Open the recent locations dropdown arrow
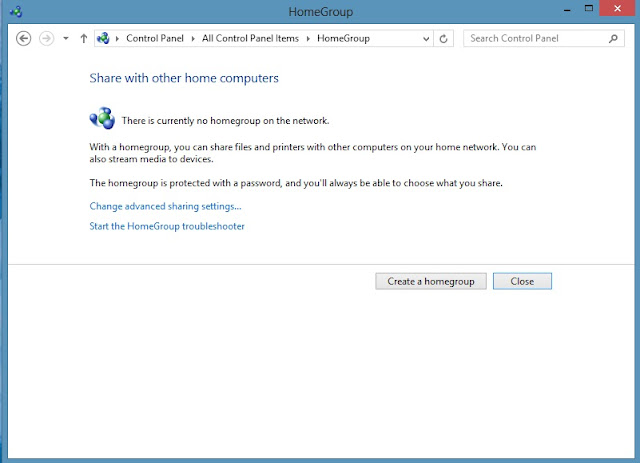Image resolution: width=640 pixels, height=463 pixels. click(66, 38)
